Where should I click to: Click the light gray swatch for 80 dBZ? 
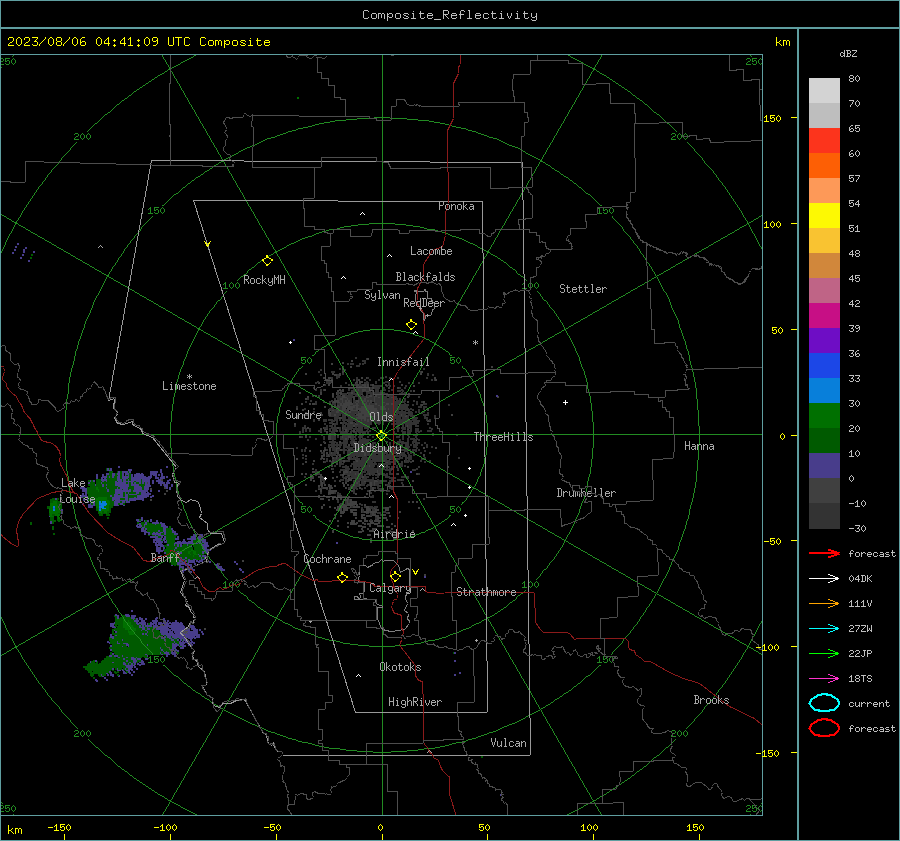pos(824,91)
